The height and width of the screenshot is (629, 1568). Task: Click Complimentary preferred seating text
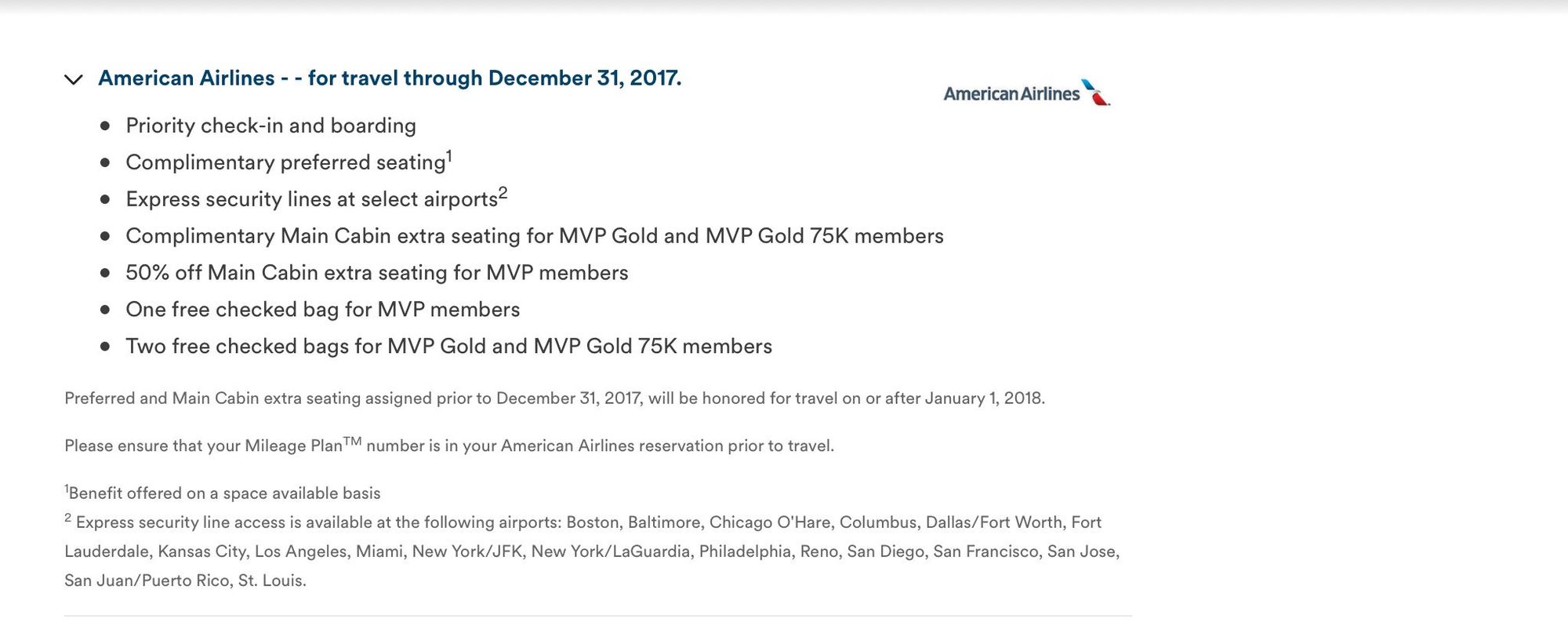285,162
